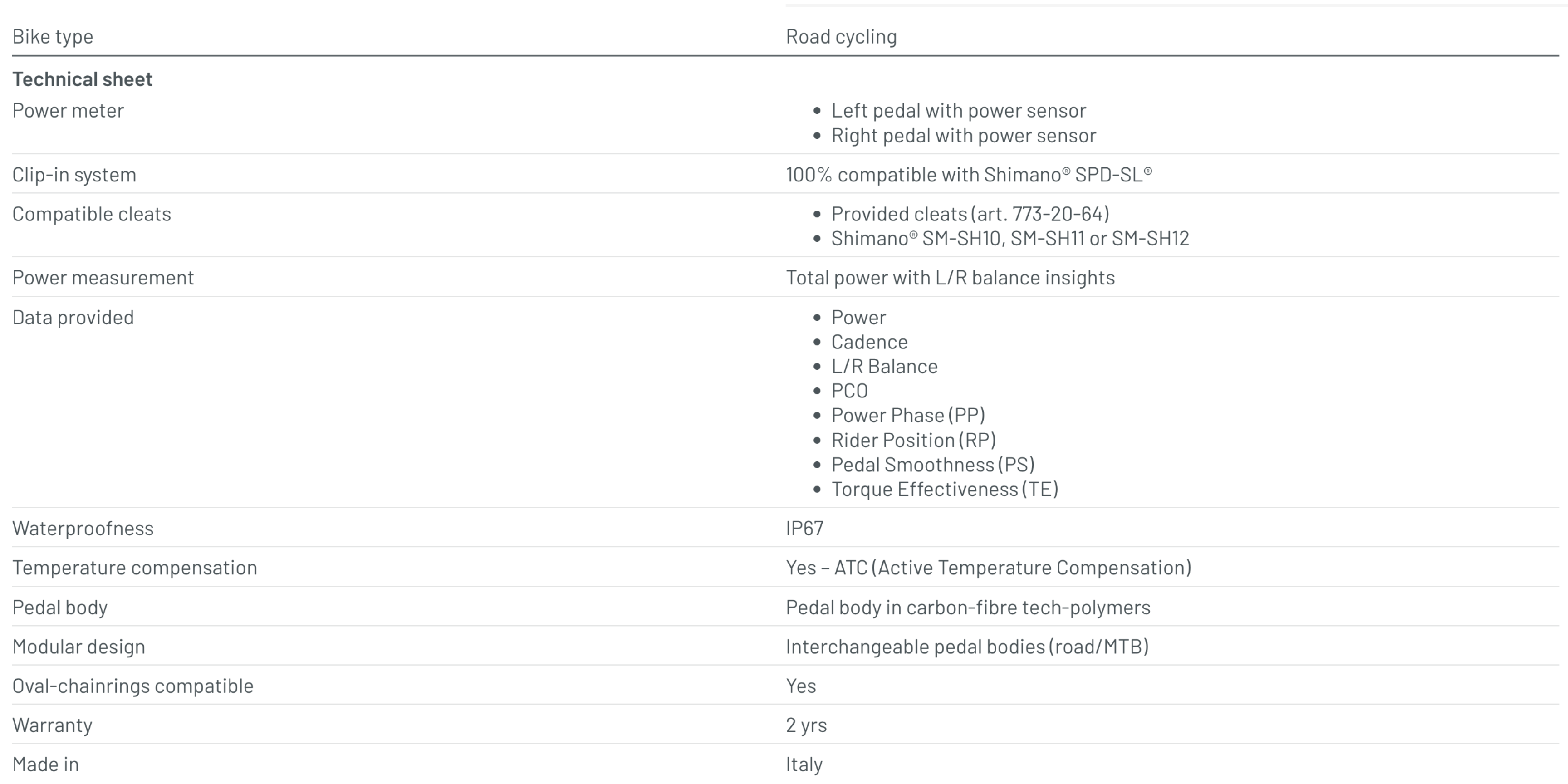Click "Torque Effectiveness (TE)" list item
This screenshot has width=1568, height=784.
click(945, 490)
